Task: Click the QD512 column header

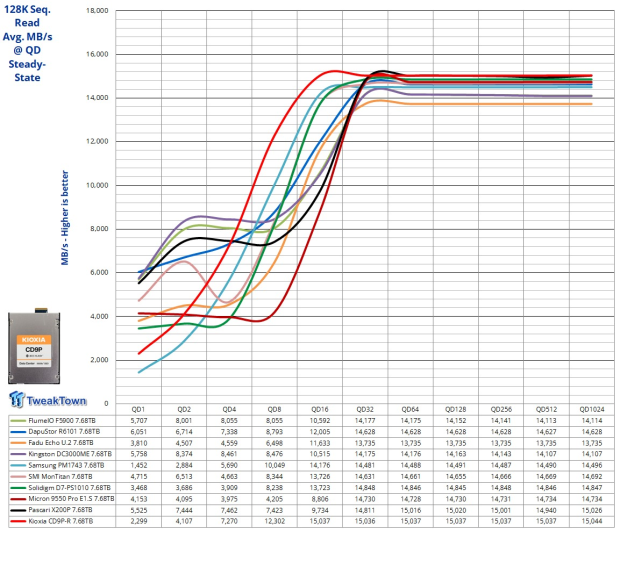Action: (x=546, y=409)
